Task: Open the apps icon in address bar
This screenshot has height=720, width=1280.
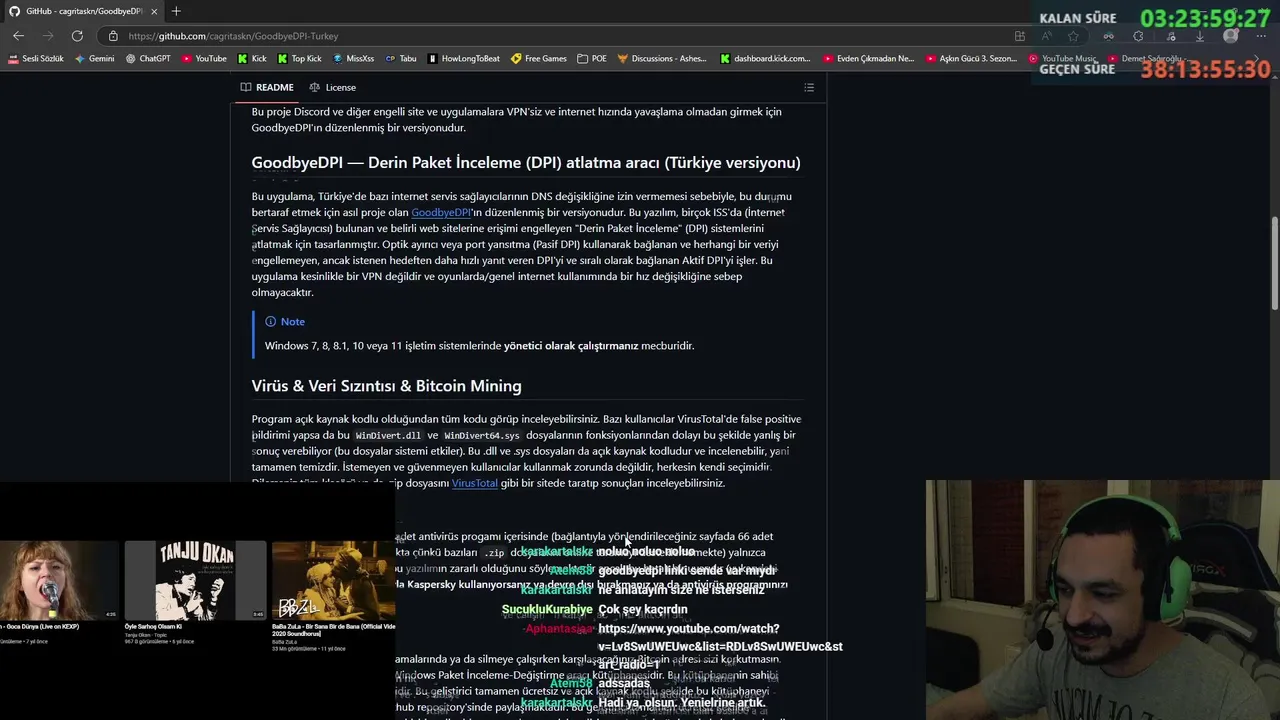Action: point(1019,36)
